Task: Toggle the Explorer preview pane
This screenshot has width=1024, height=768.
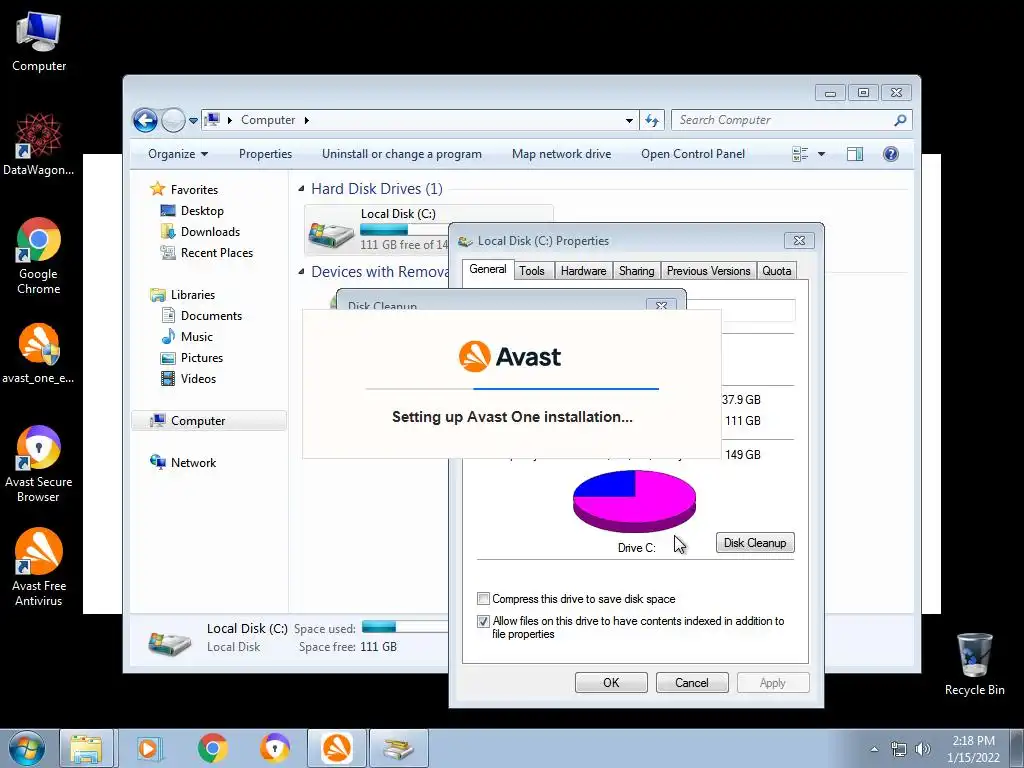Action: tap(855, 154)
